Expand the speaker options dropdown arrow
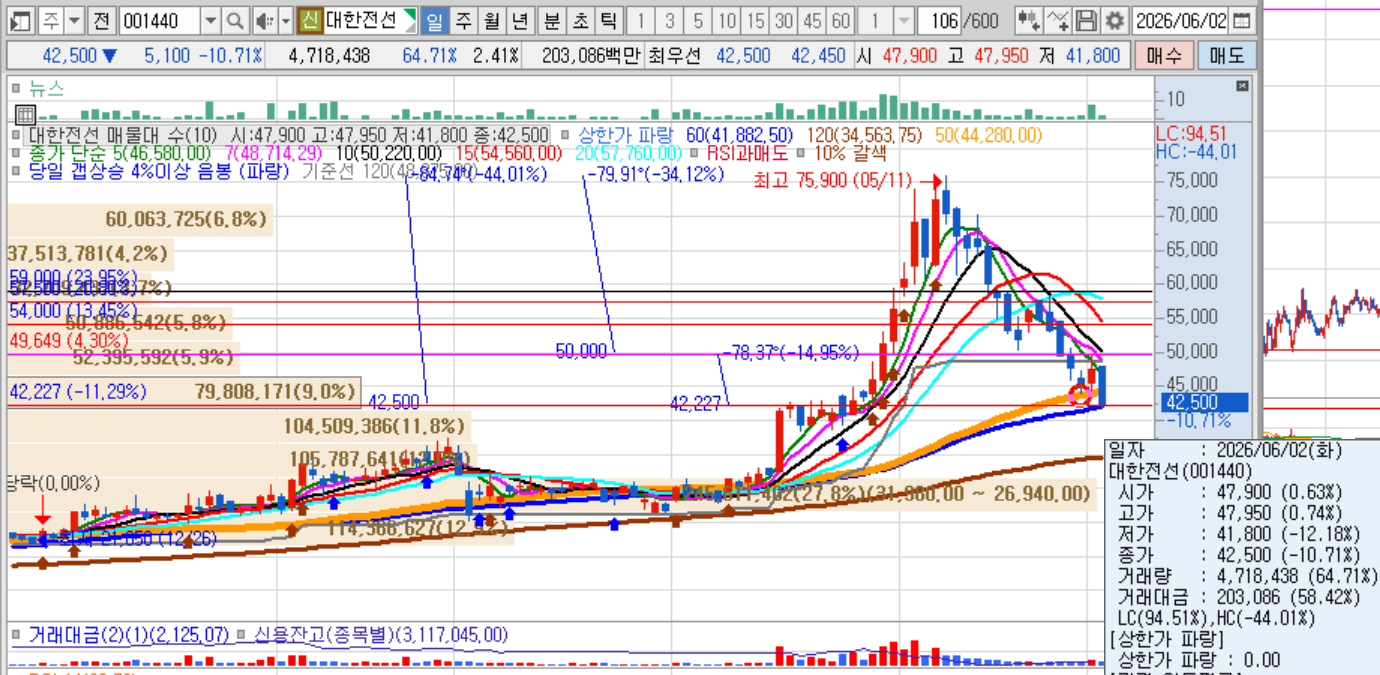Image resolution: width=1380 pixels, height=675 pixels. pyautogui.click(x=286, y=20)
